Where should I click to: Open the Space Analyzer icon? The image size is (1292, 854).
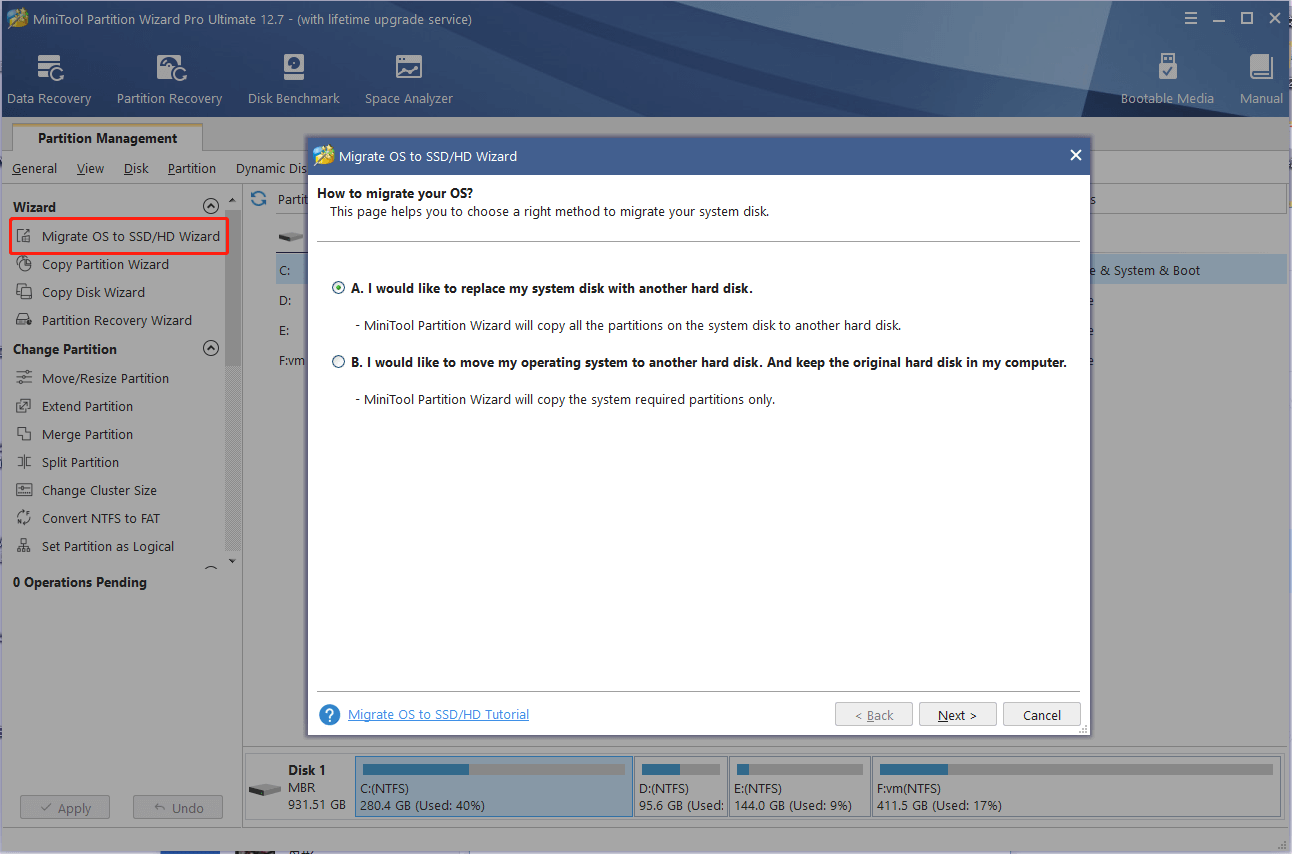[408, 69]
